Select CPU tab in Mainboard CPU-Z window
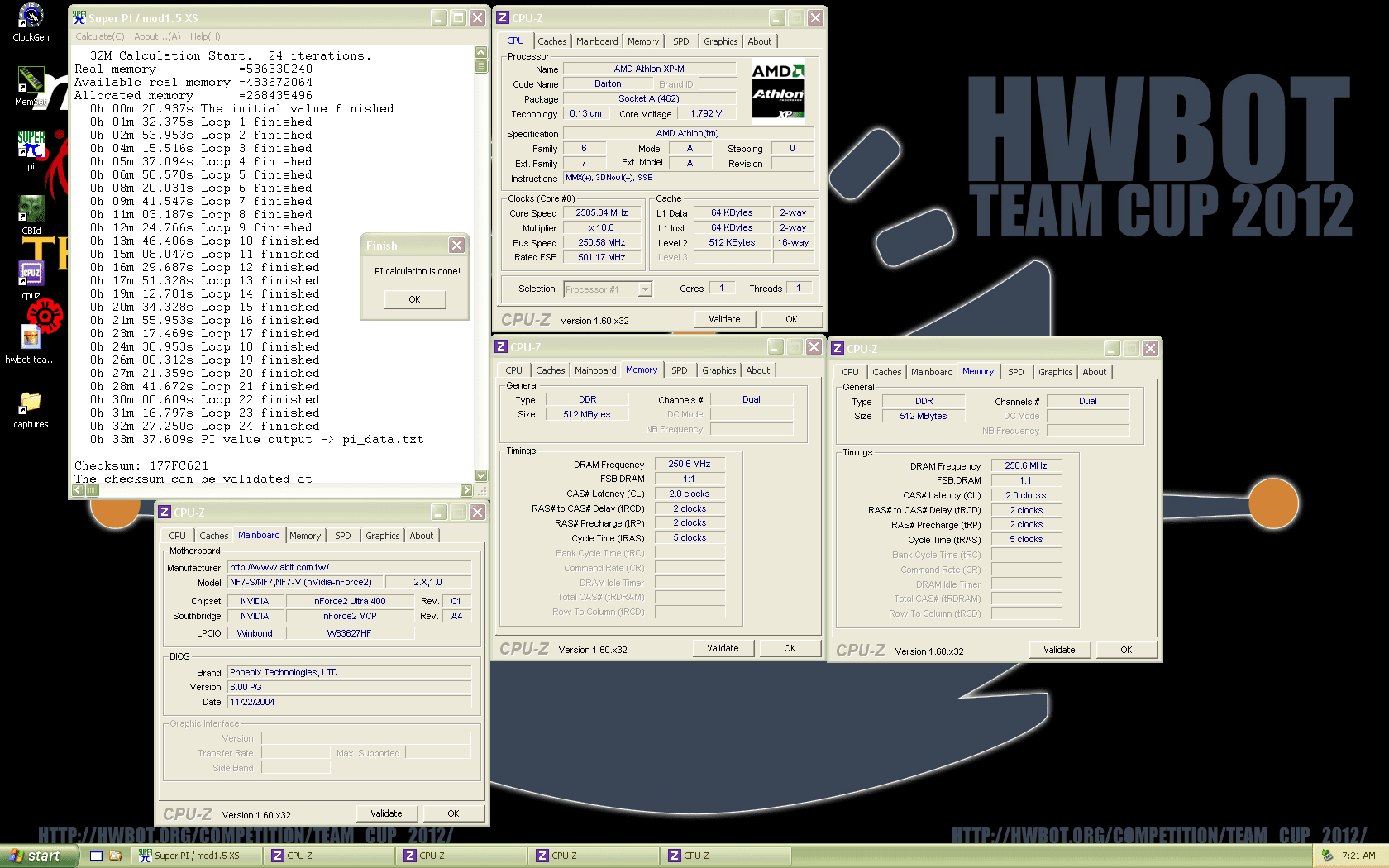 click(x=178, y=536)
